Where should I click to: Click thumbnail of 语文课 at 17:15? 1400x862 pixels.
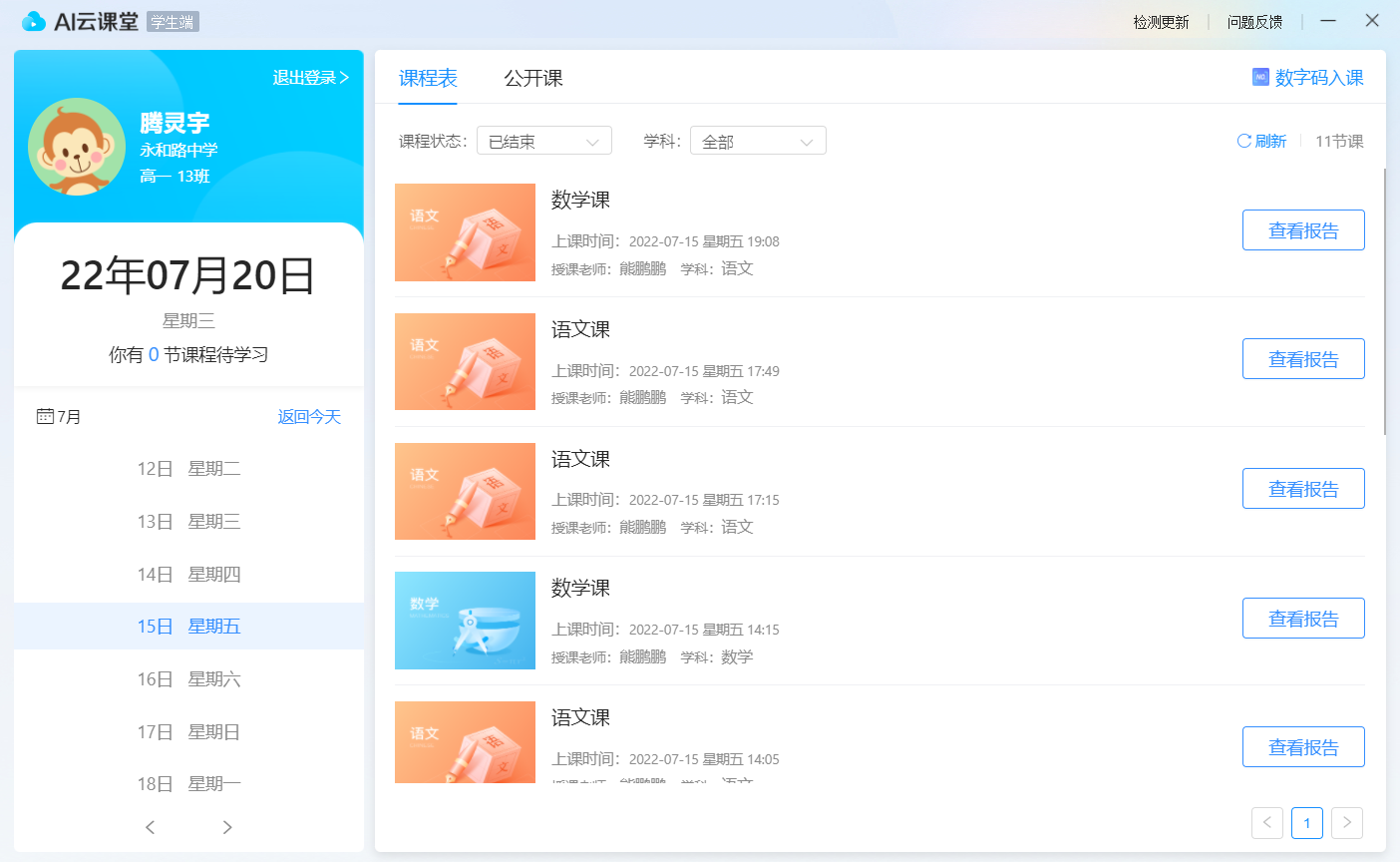[465, 491]
